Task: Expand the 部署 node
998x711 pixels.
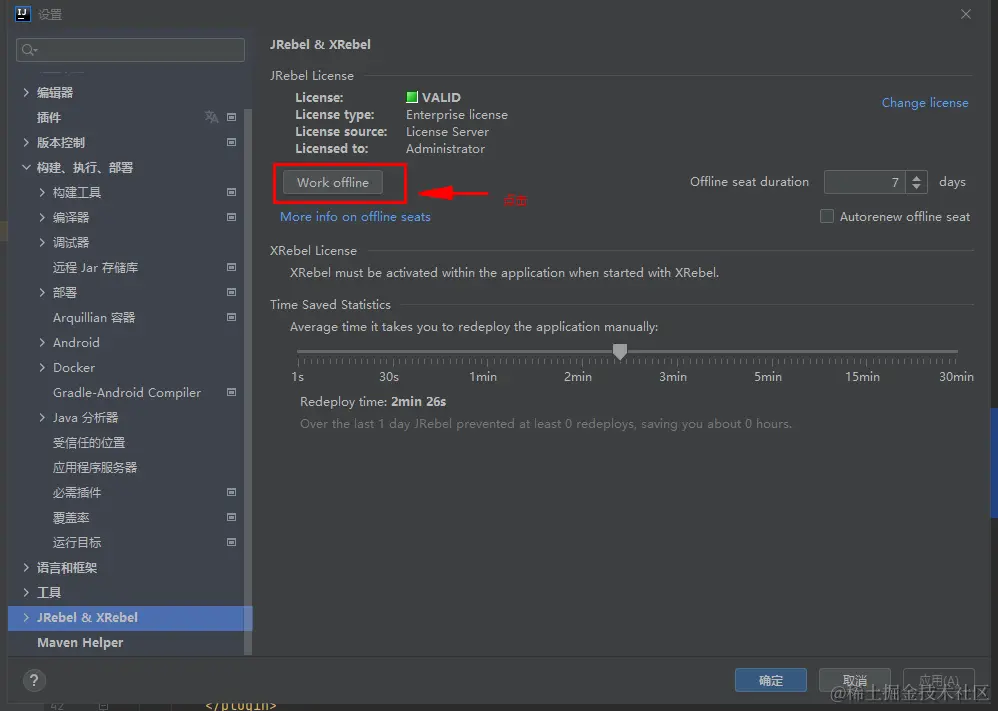Action: pos(42,292)
